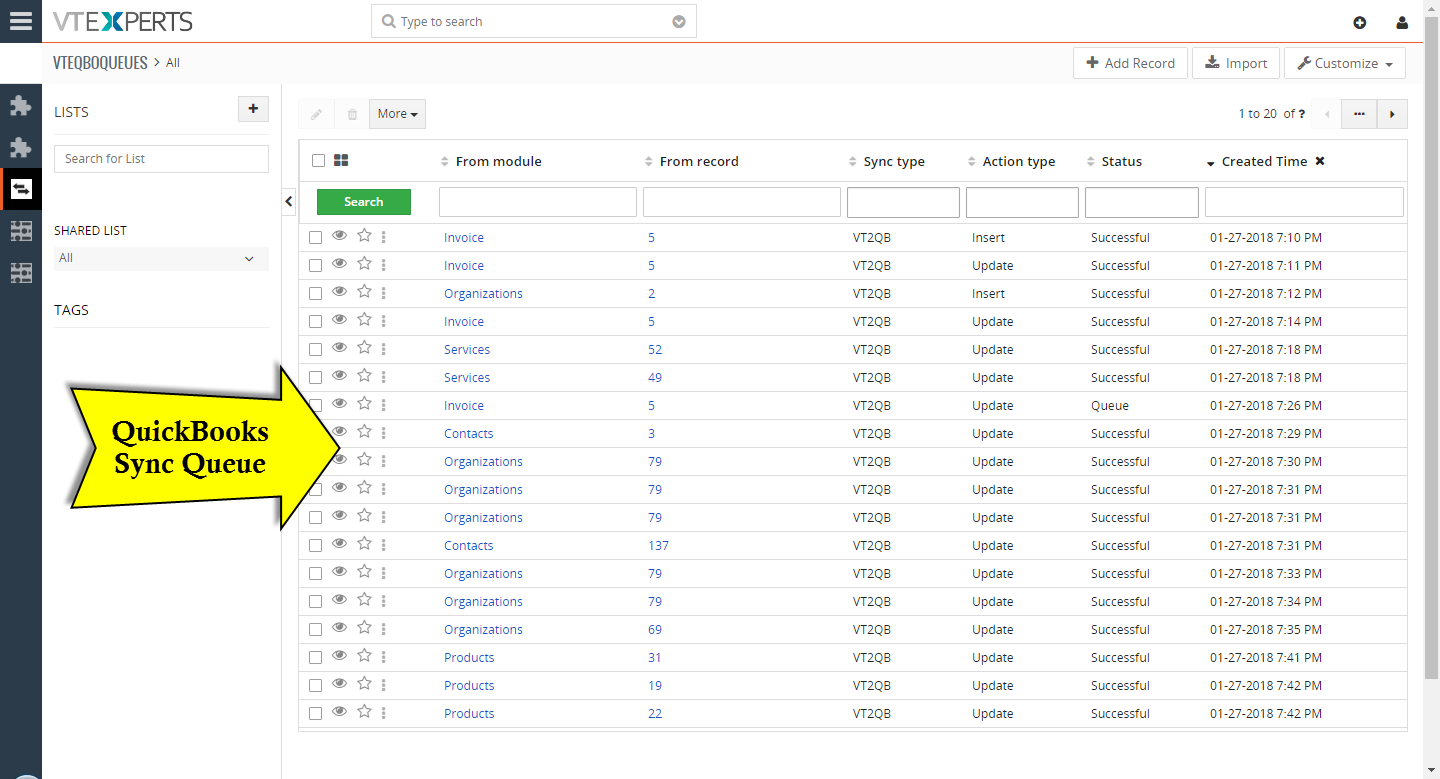Viewport: 1440px width, 779px height.
Task: Preview Invoice 7:10 PM row with eye icon
Action: click(340, 236)
